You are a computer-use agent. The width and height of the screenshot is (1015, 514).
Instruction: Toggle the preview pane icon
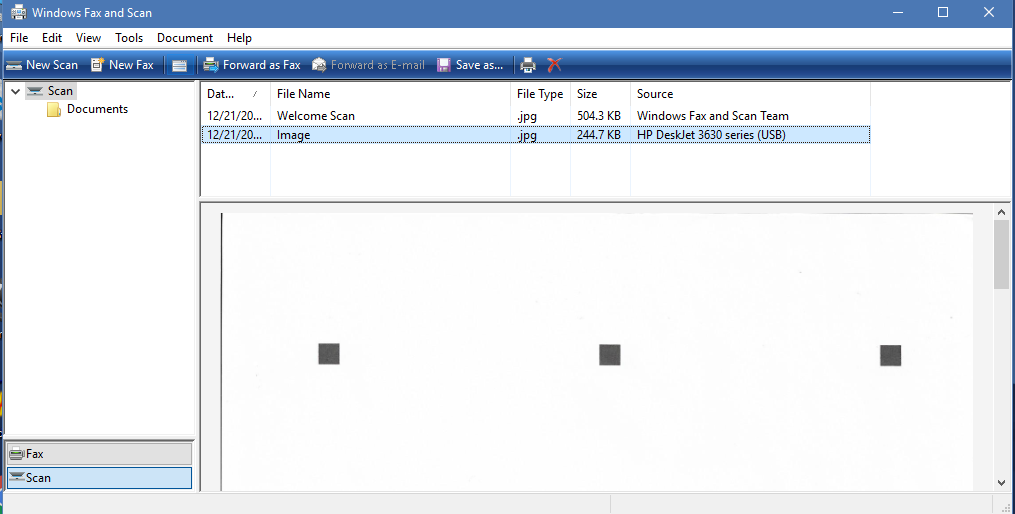coord(179,65)
